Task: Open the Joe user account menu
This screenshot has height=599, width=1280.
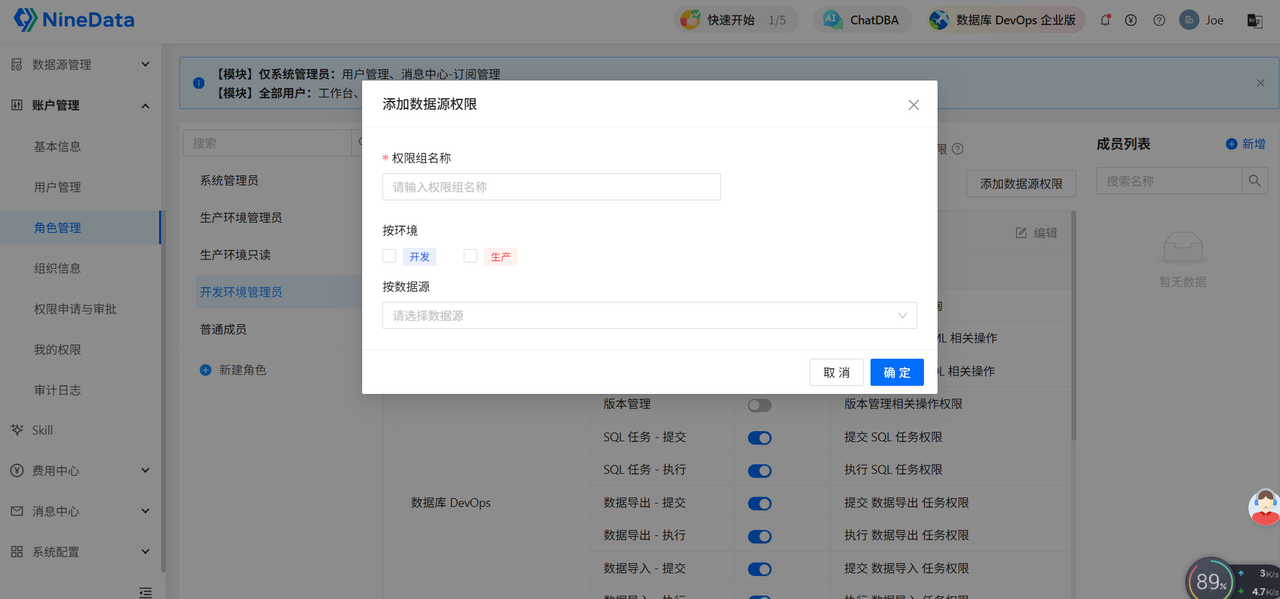Action: pos(1202,20)
